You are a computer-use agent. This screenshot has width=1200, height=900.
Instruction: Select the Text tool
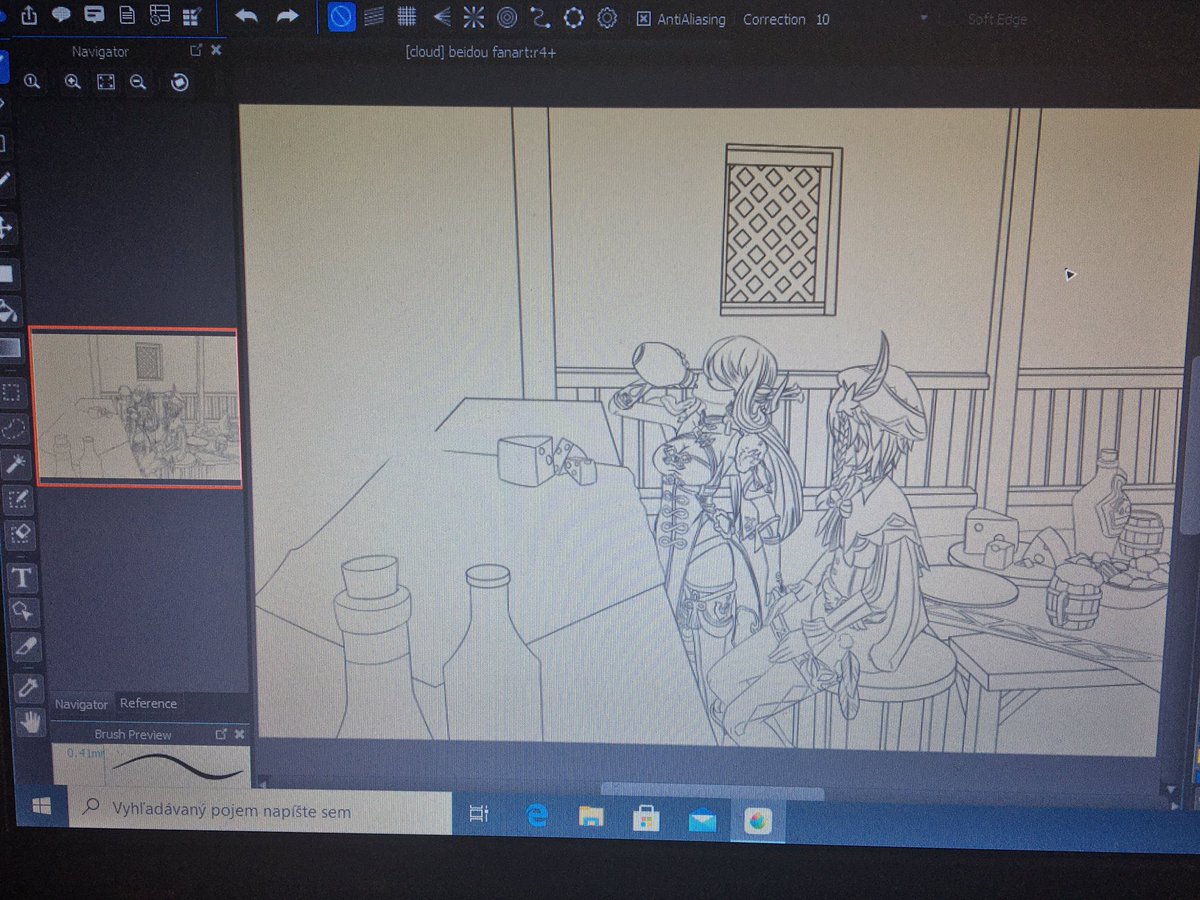pos(22,578)
